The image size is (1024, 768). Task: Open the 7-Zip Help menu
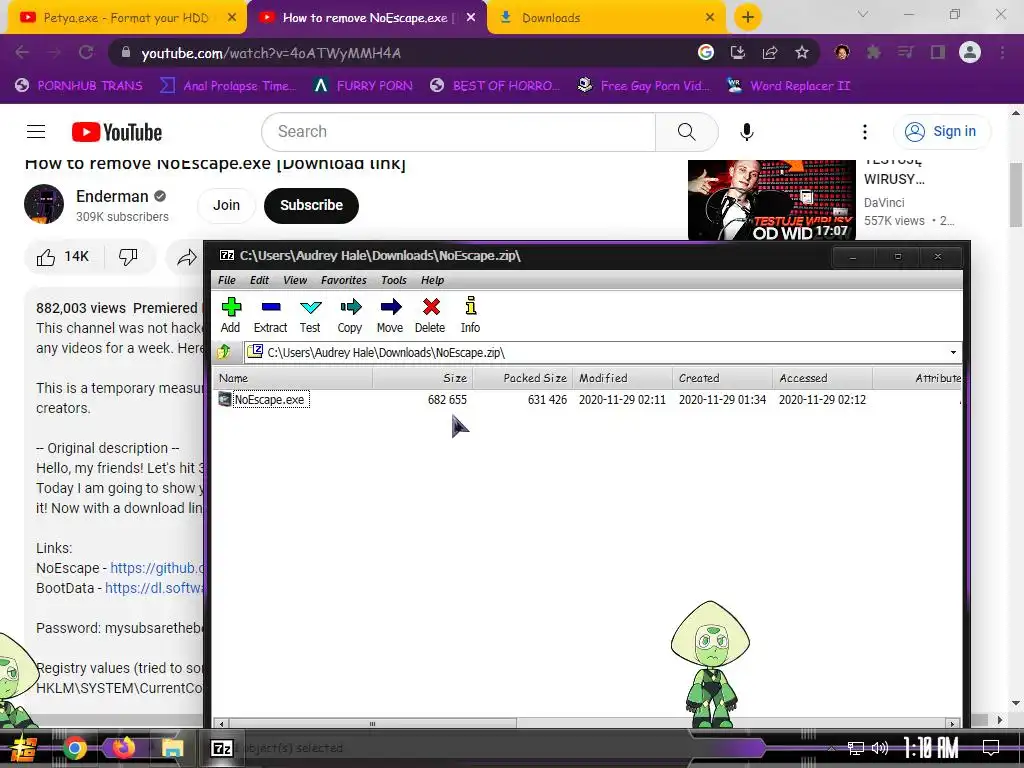(x=432, y=280)
